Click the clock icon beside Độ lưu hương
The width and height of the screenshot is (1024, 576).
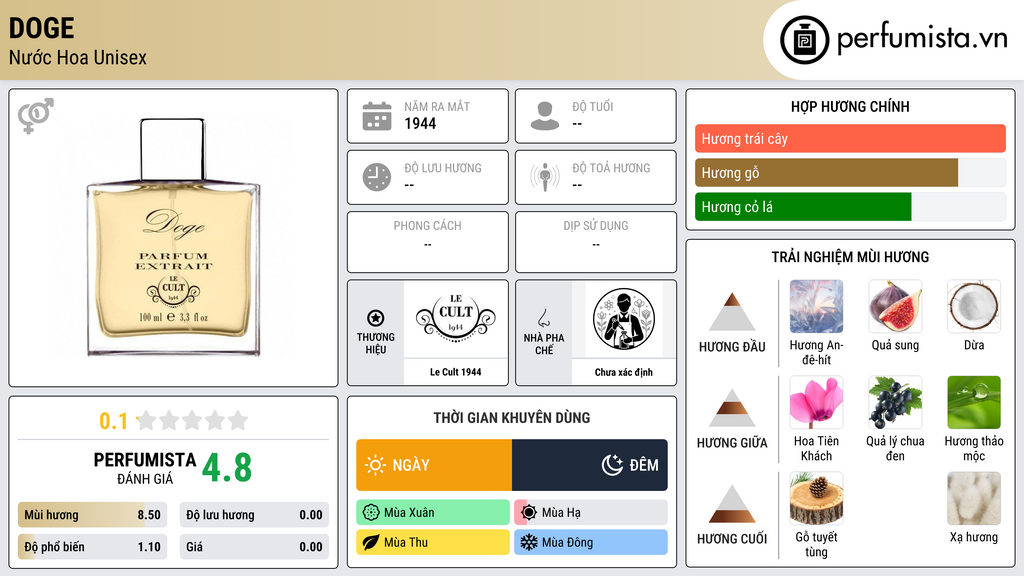point(377,177)
